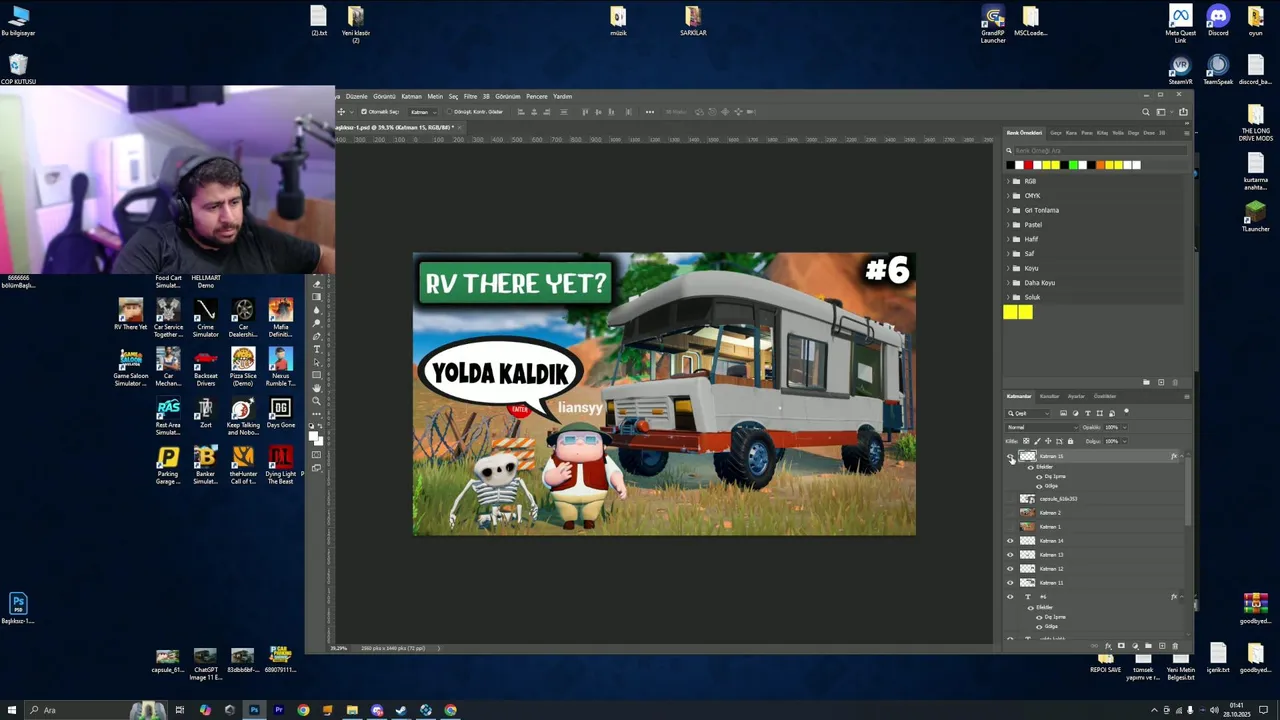Open the RV There Yet desktop shortcut
1280x720 pixels.
130,314
